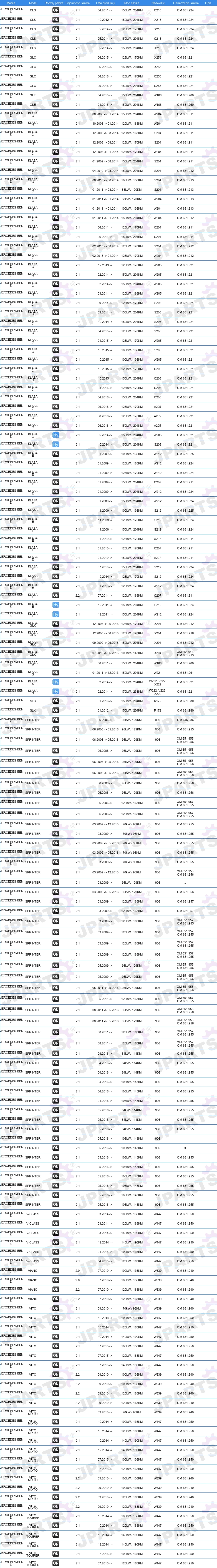
Task: Click the '2.2' engine capacity in the KLASA E C207 row
Action: (78, 595)
